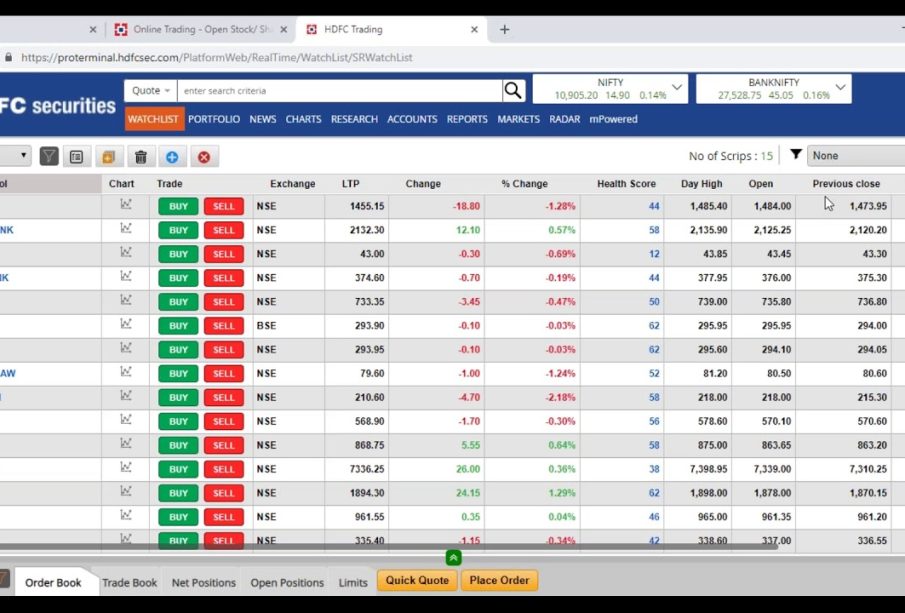Viewport: 905px width, 613px height.
Task: Open the PORTFOLIO menu
Action: pyautogui.click(x=214, y=119)
